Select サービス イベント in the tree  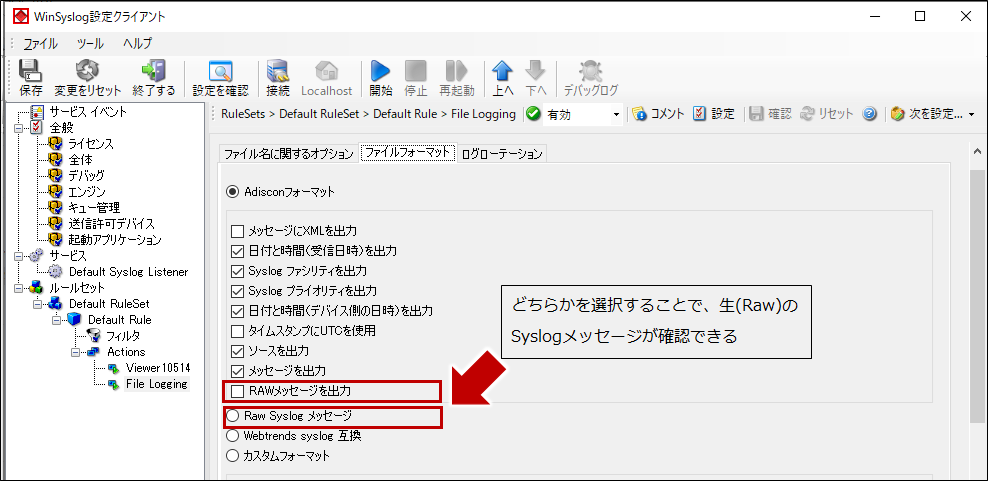[88, 112]
